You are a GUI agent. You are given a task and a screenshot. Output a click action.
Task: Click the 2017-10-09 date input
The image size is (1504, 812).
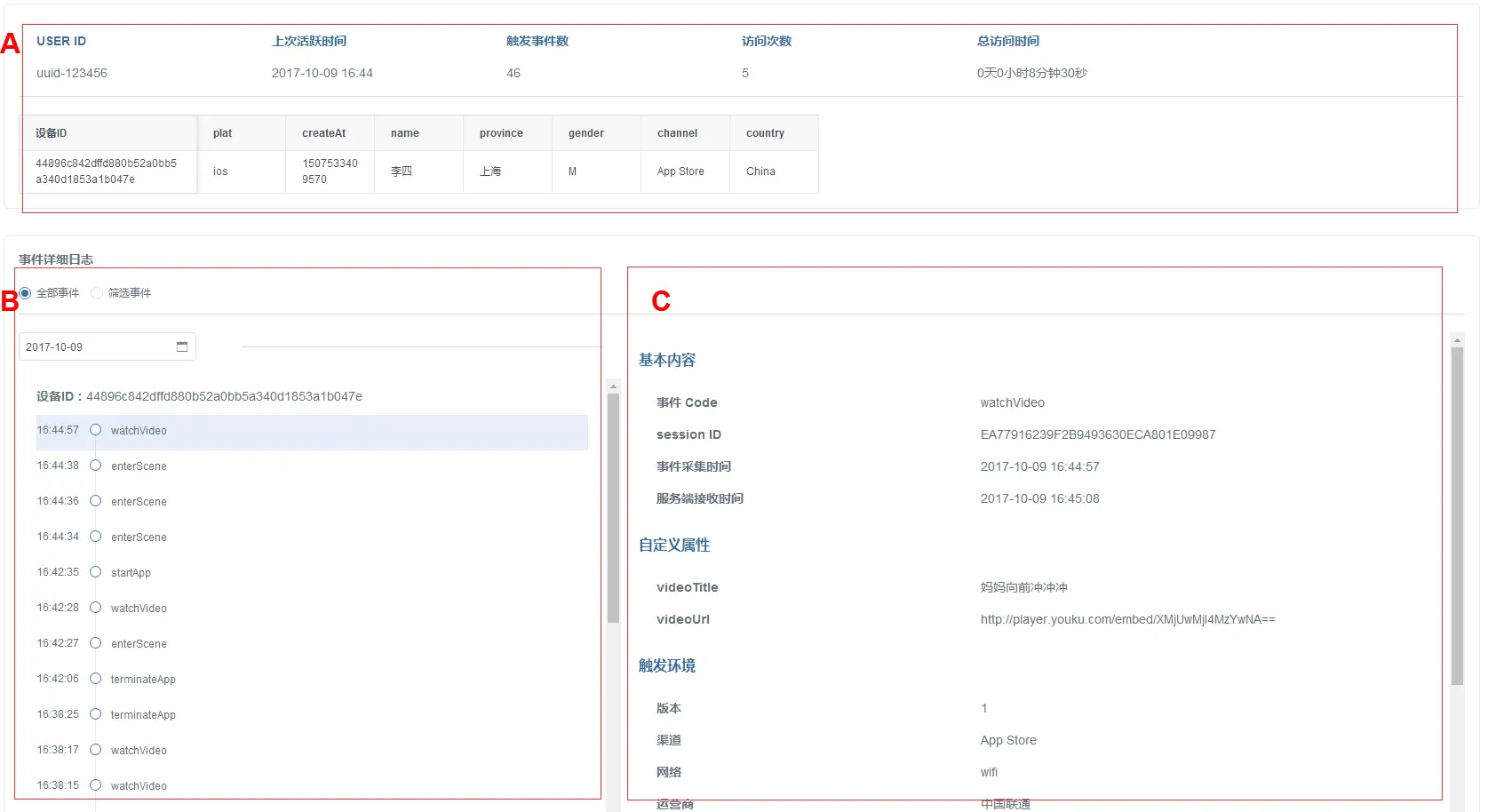pyautogui.click(x=107, y=346)
